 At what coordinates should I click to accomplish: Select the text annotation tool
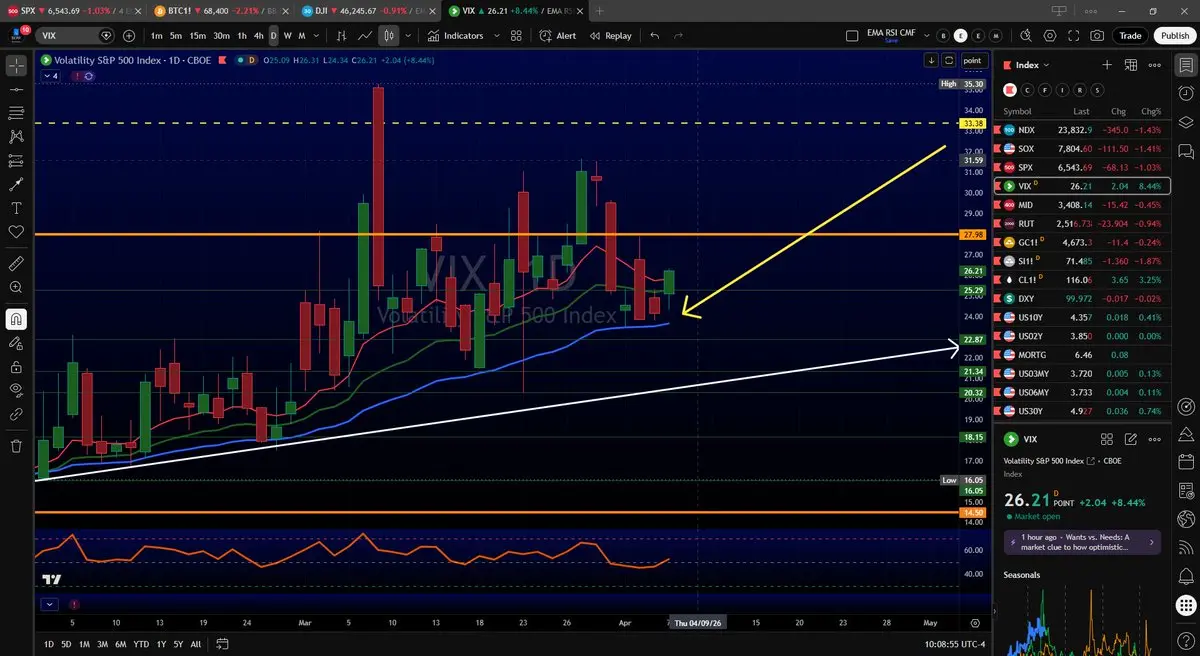tap(16, 208)
